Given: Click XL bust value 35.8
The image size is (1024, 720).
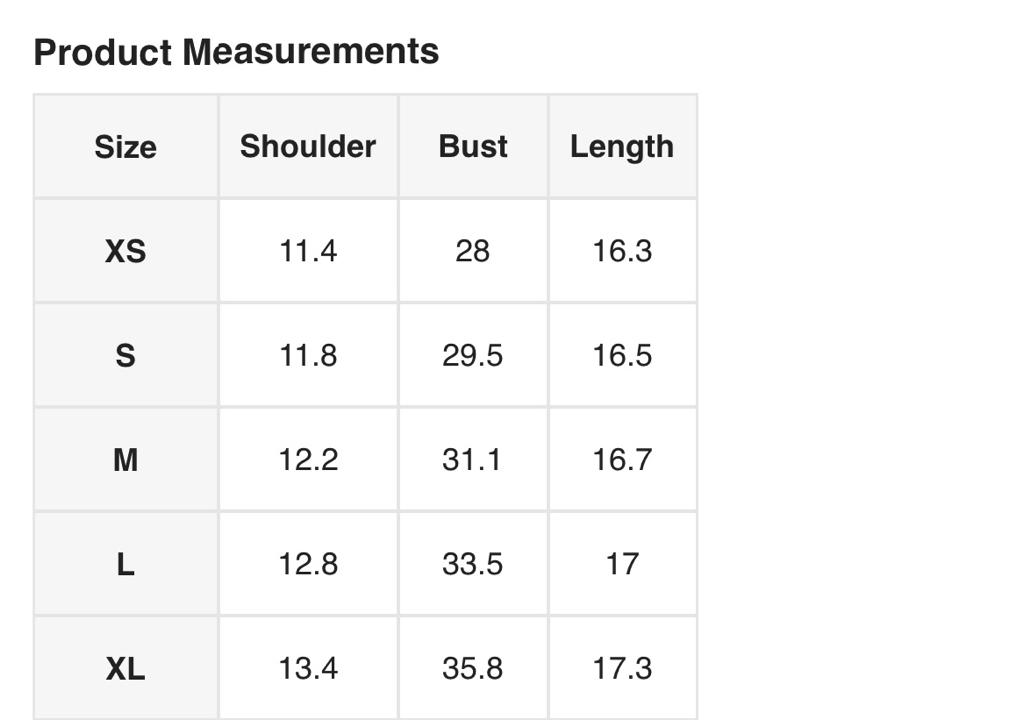Looking at the screenshot, I should tap(473, 668).
